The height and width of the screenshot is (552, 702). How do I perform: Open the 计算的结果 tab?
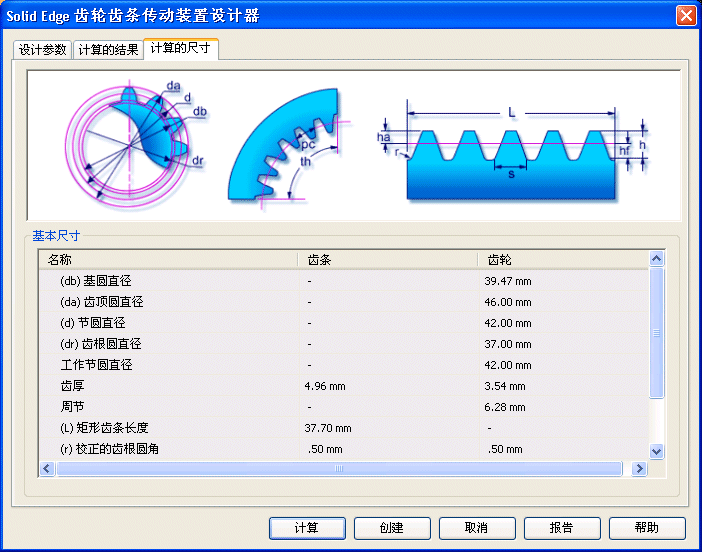pyautogui.click(x=108, y=50)
